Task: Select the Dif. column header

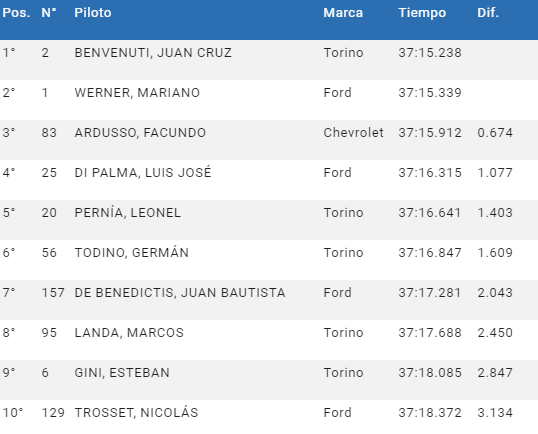Action: (x=488, y=13)
